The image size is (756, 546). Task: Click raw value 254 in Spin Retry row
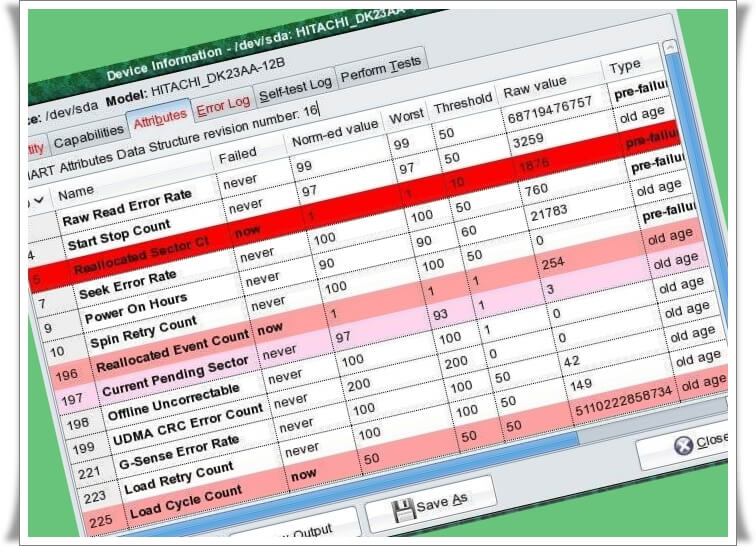pyautogui.click(x=553, y=263)
